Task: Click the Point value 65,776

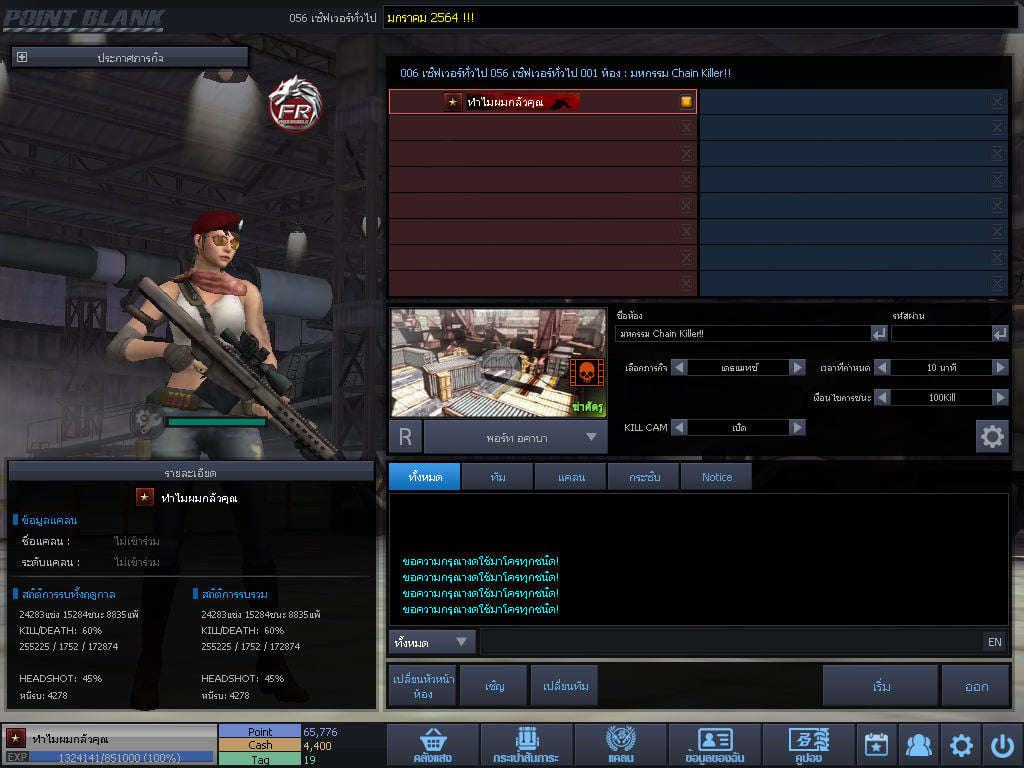Action: pos(320,732)
